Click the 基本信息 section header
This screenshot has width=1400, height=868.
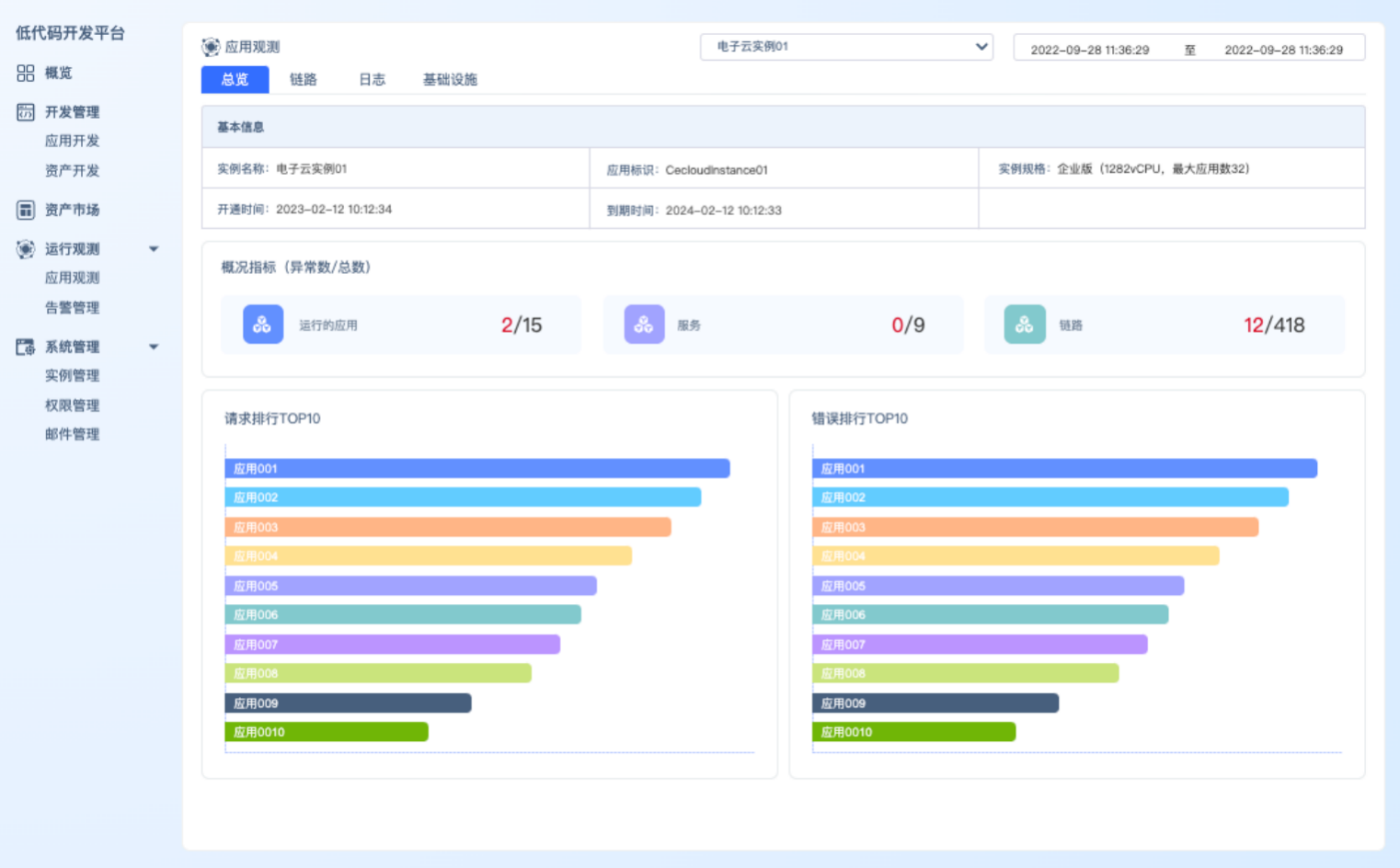pos(784,127)
